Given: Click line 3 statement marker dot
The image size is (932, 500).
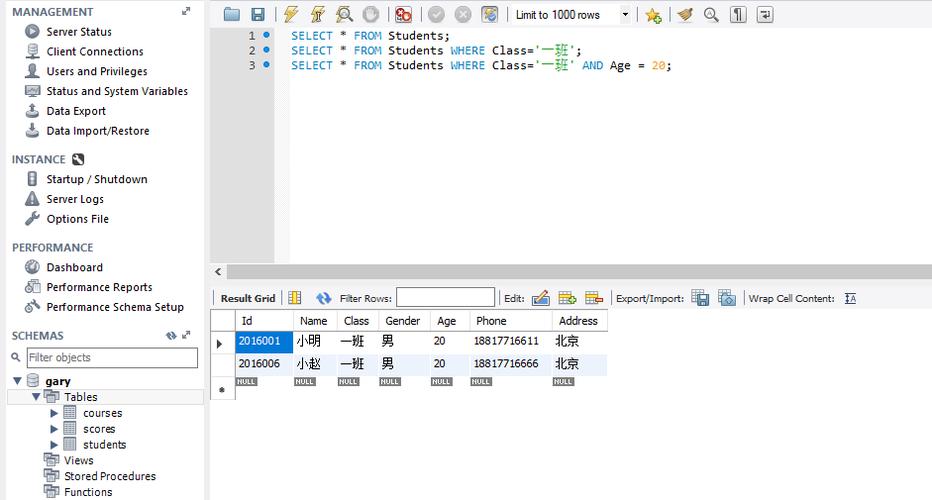Looking at the screenshot, I should coord(266,64).
